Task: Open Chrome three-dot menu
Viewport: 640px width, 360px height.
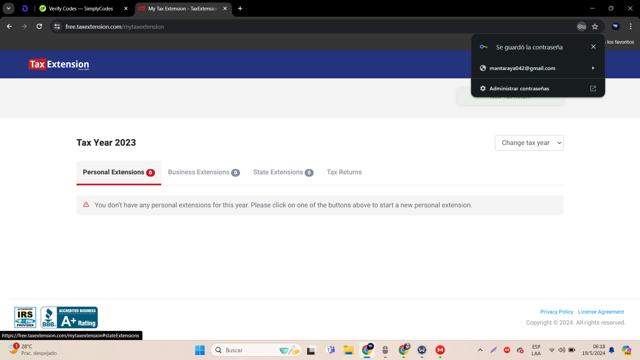Action: [631, 27]
